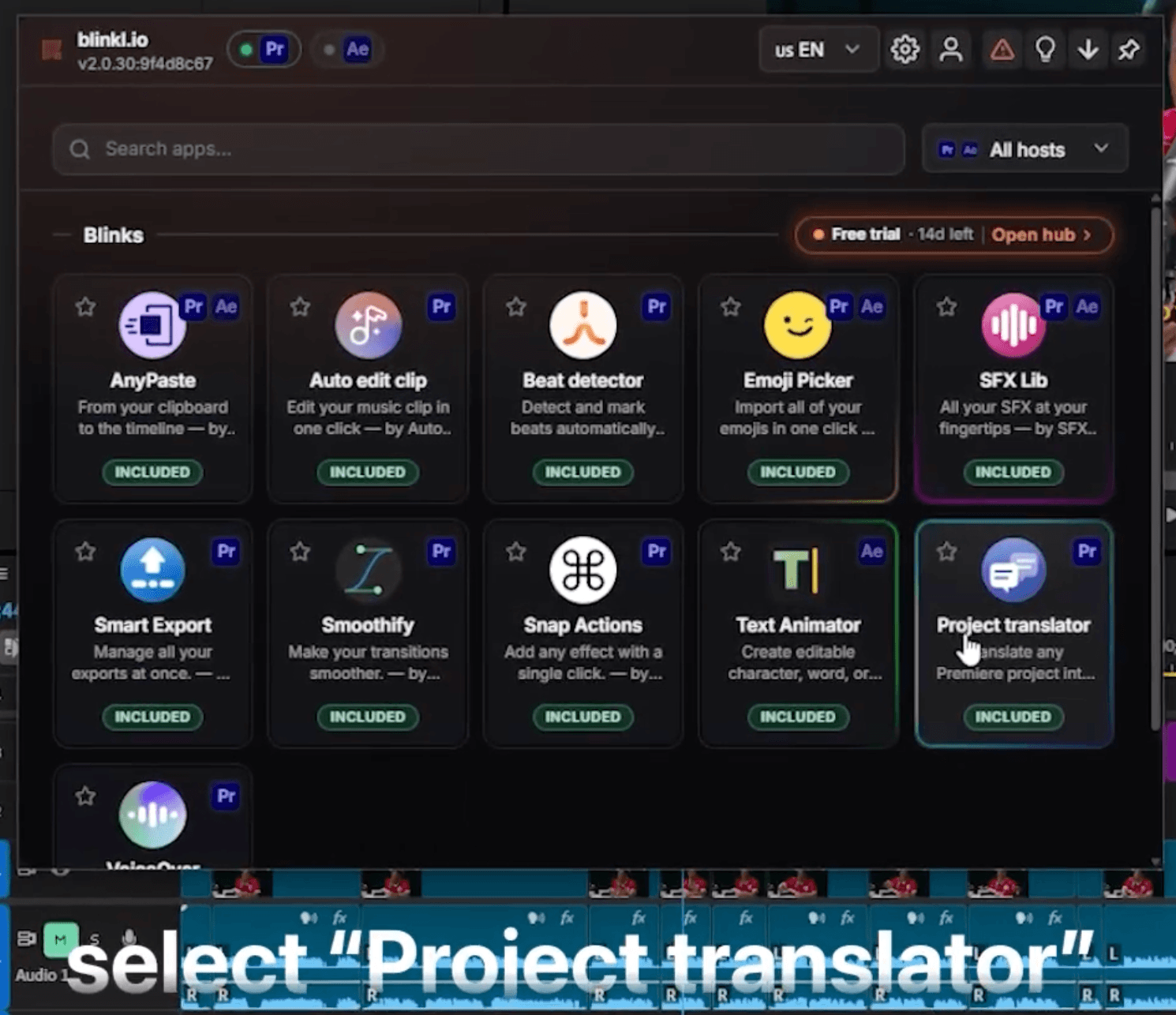The image size is (1176, 1015).
Task: Click INCLUDED badge under Project translator
Action: 1013,717
